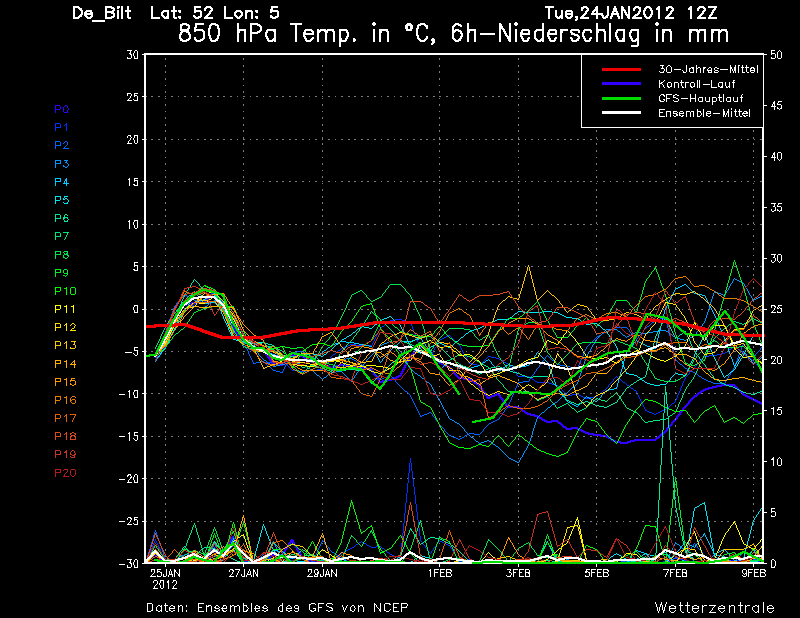
Task: Click the green GFS-Hauptlauf legend line
Action: tap(621, 98)
